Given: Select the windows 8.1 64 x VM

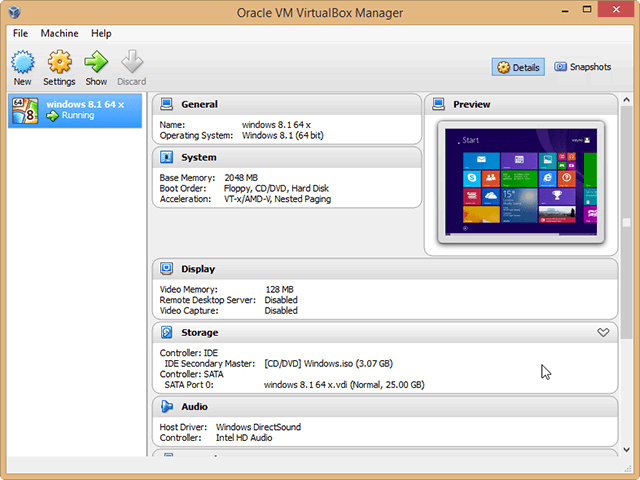Looking at the screenshot, I should [x=75, y=110].
